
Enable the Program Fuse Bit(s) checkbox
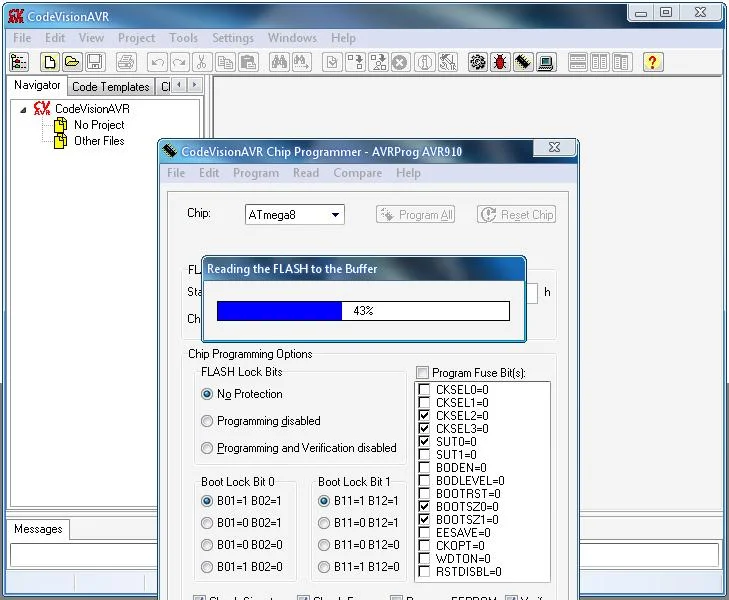pos(422,373)
